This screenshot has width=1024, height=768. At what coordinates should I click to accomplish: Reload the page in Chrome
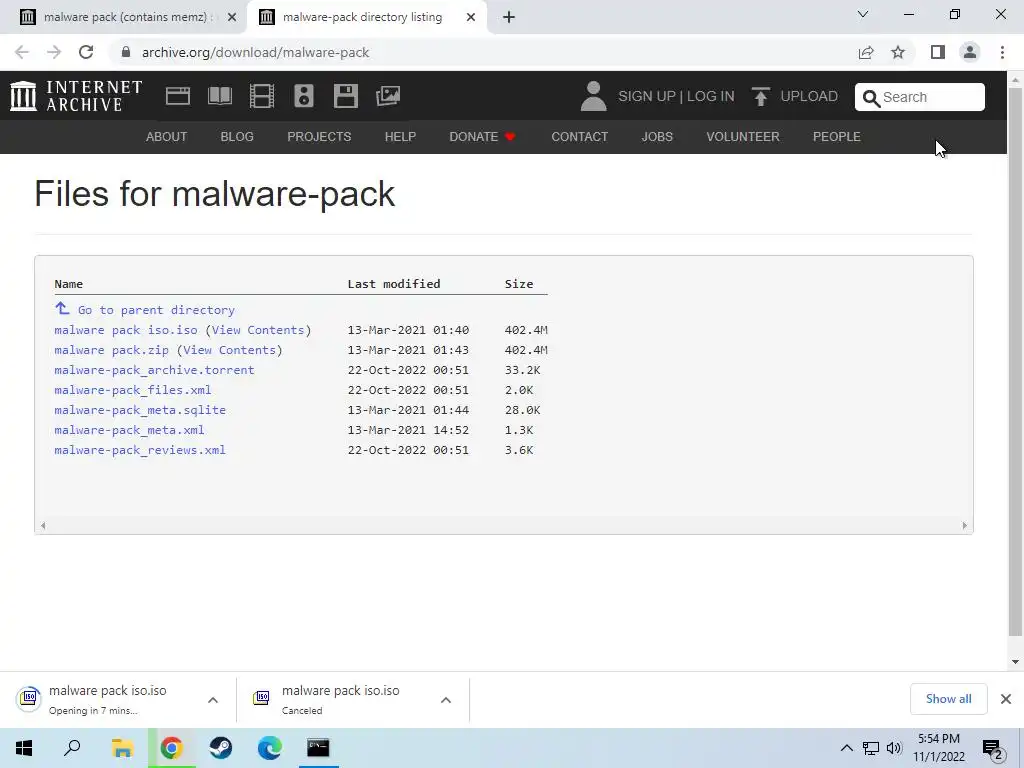pos(86,52)
